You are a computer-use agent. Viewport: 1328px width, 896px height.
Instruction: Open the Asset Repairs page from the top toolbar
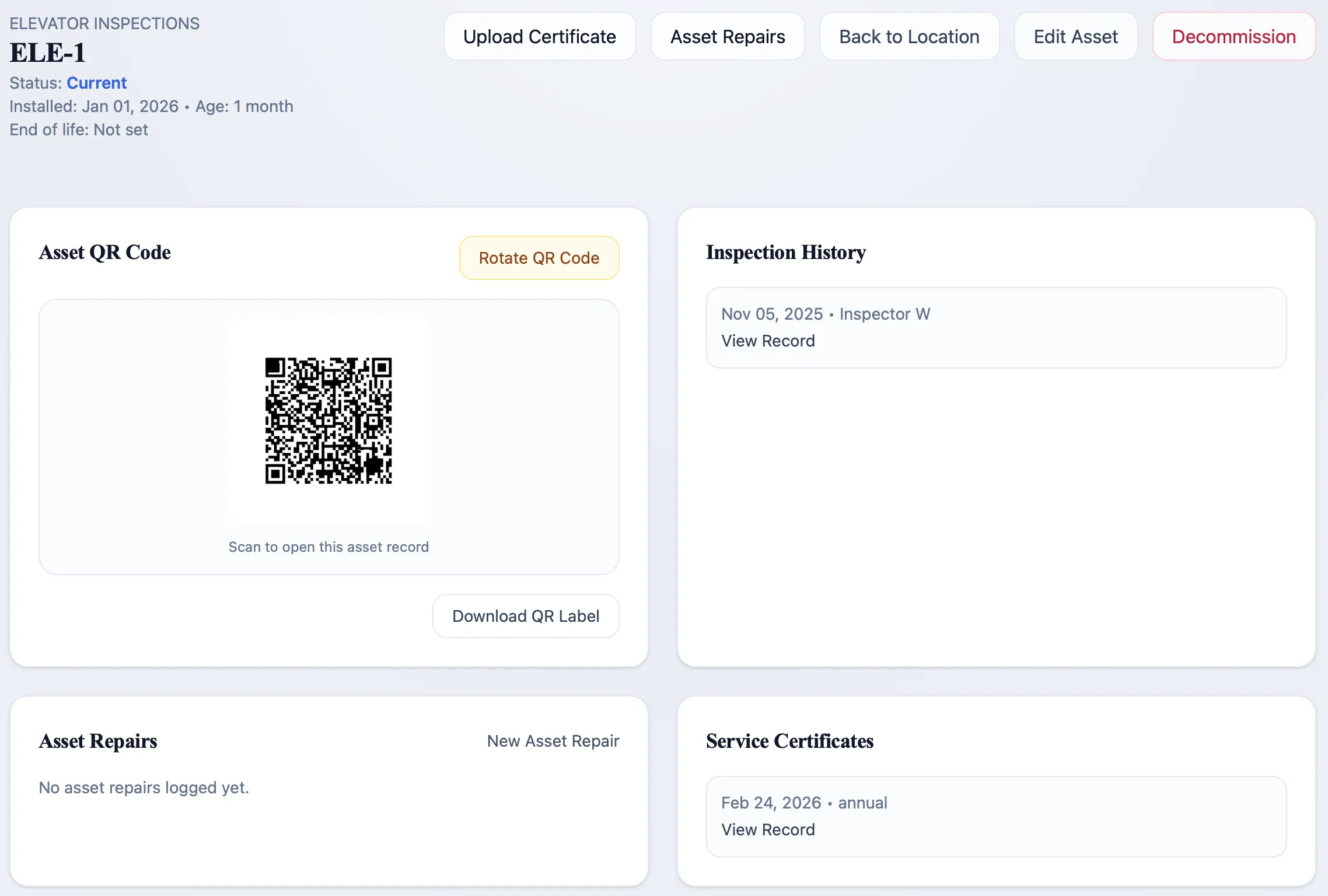point(728,36)
